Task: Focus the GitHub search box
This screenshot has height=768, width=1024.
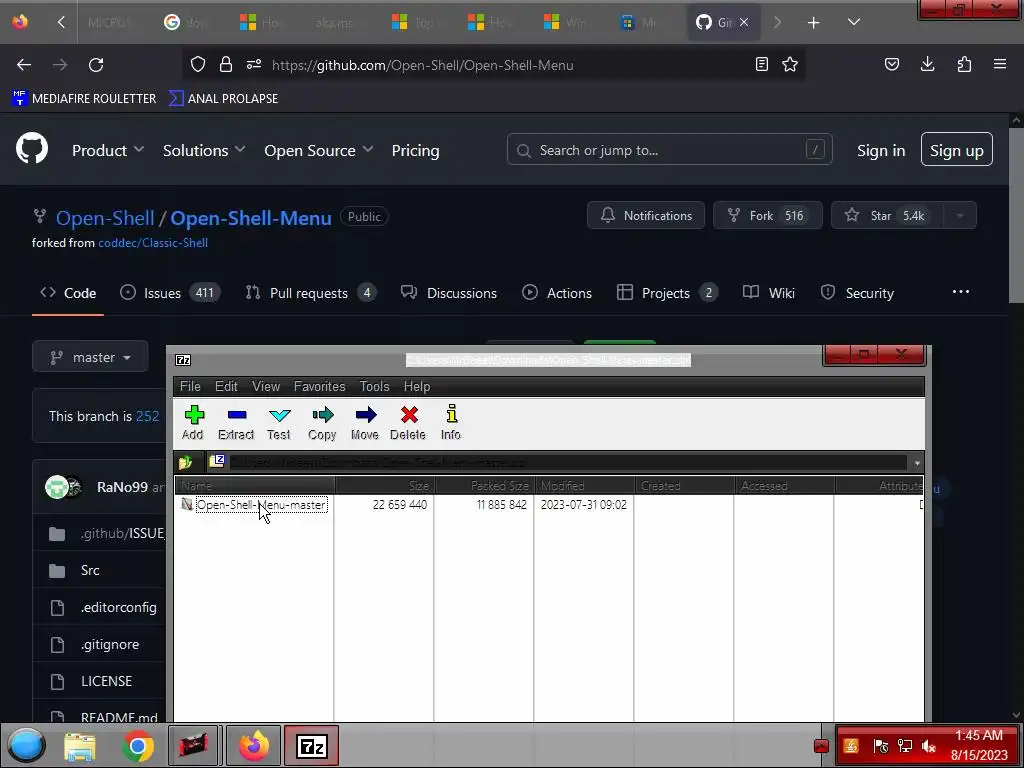Action: (669, 150)
